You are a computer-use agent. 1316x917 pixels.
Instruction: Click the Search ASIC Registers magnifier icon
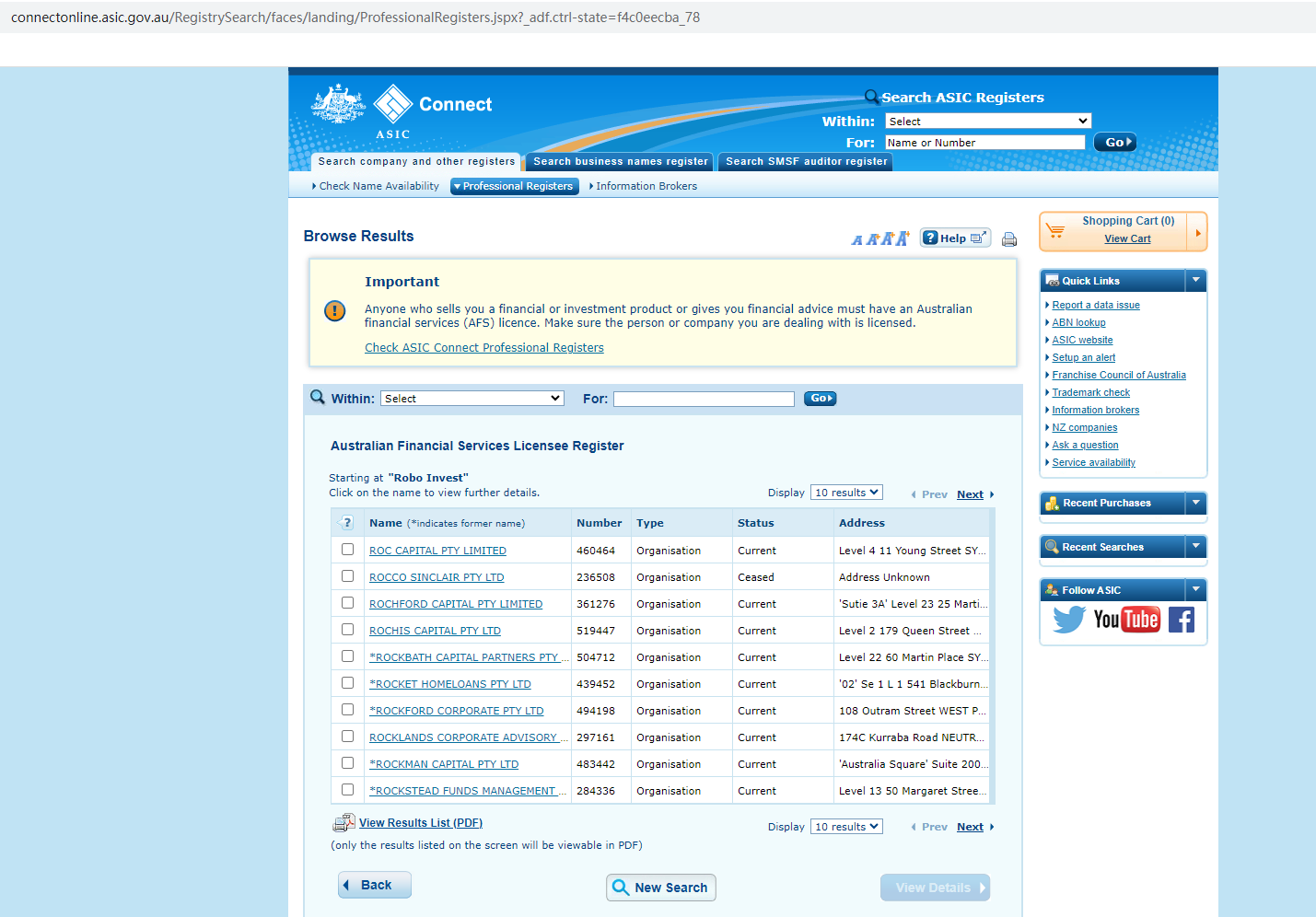tap(872, 97)
